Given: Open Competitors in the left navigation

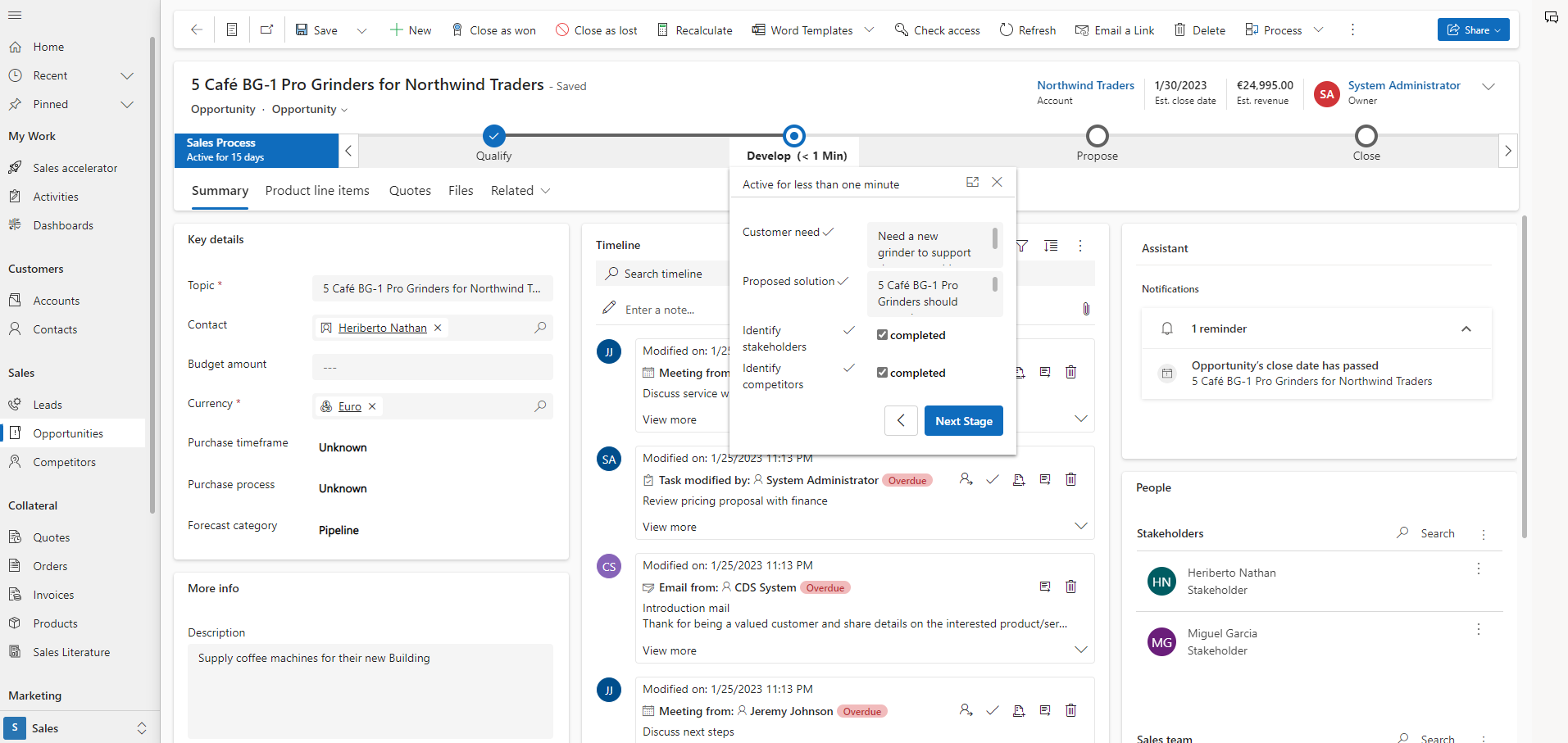Looking at the screenshot, I should [64, 462].
